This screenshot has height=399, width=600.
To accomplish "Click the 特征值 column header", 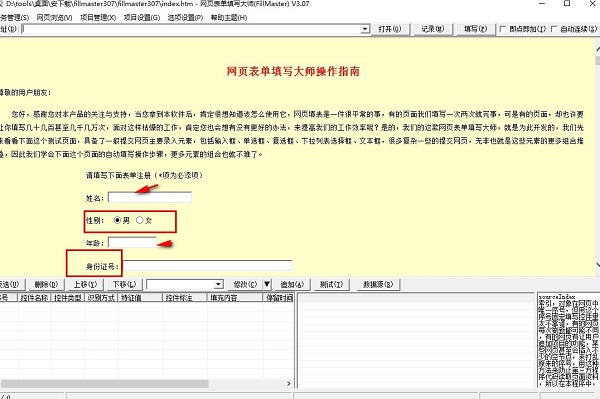I will coord(141,298).
